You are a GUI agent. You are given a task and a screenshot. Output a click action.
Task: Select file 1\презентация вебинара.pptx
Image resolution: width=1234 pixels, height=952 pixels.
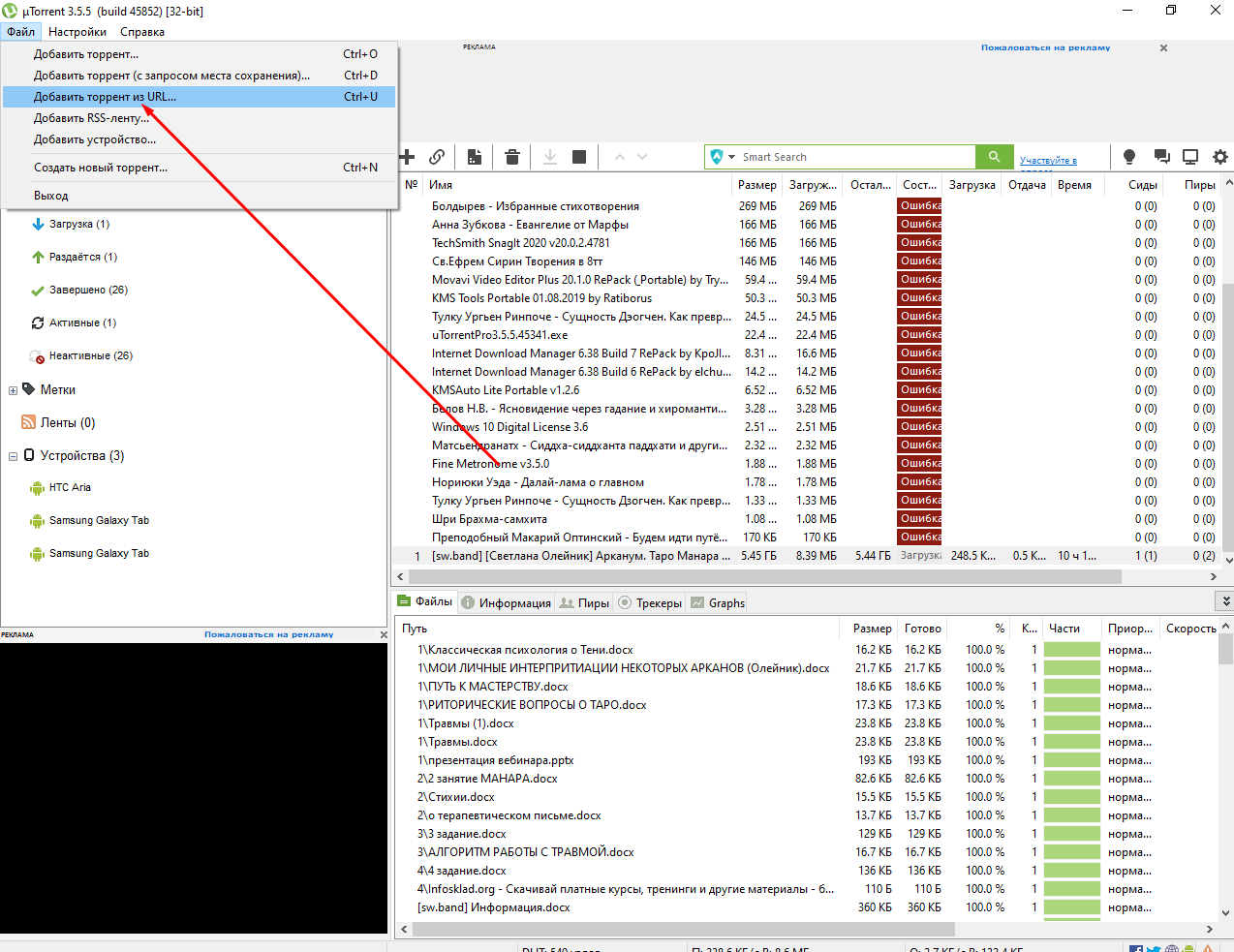496,760
